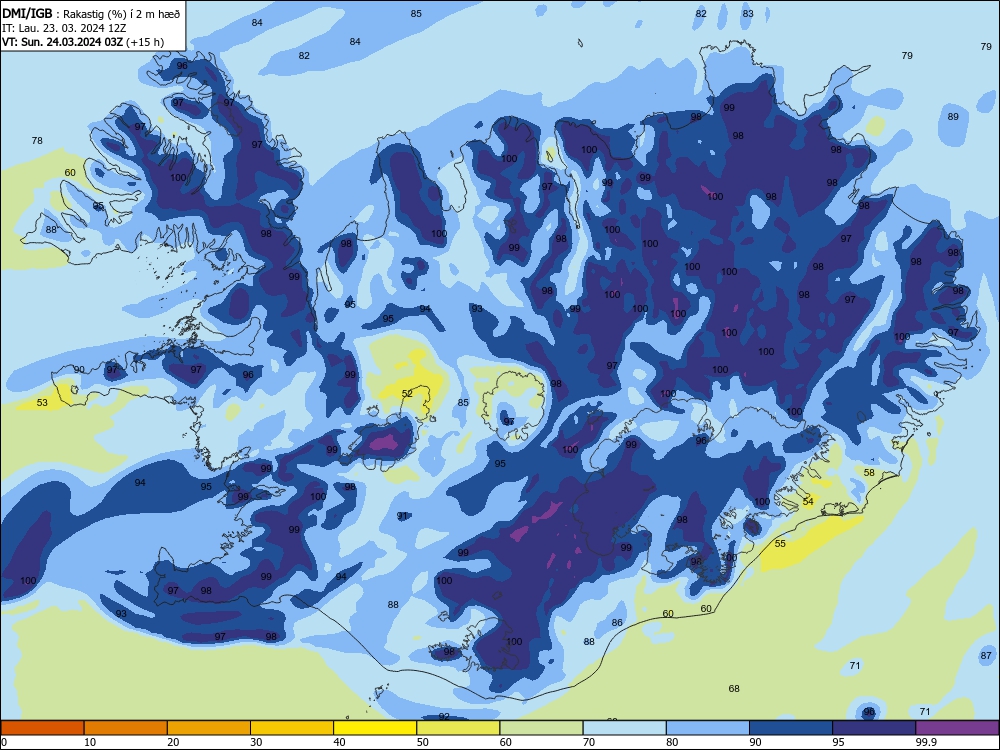Click the purple above-99.9 legend band

(957, 728)
